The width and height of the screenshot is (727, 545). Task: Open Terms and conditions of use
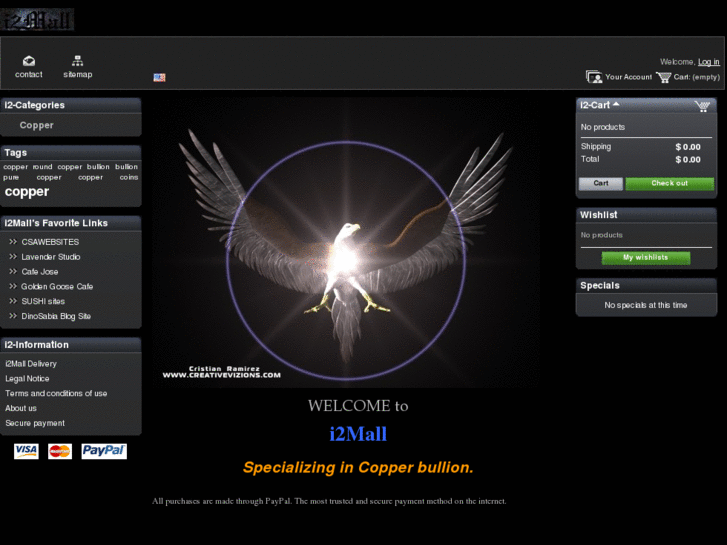[56, 393]
